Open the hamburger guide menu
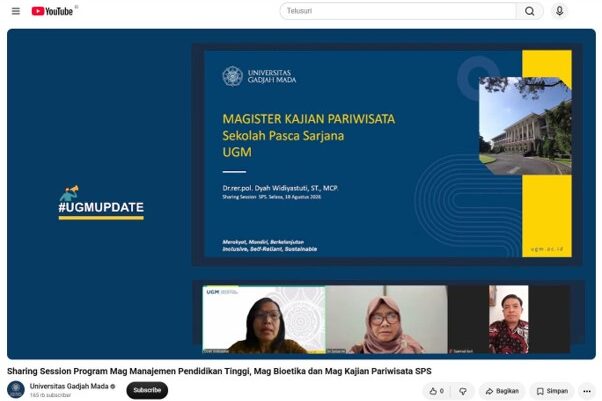Image resolution: width=602 pixels, height=401 pixels. [16, 11]
